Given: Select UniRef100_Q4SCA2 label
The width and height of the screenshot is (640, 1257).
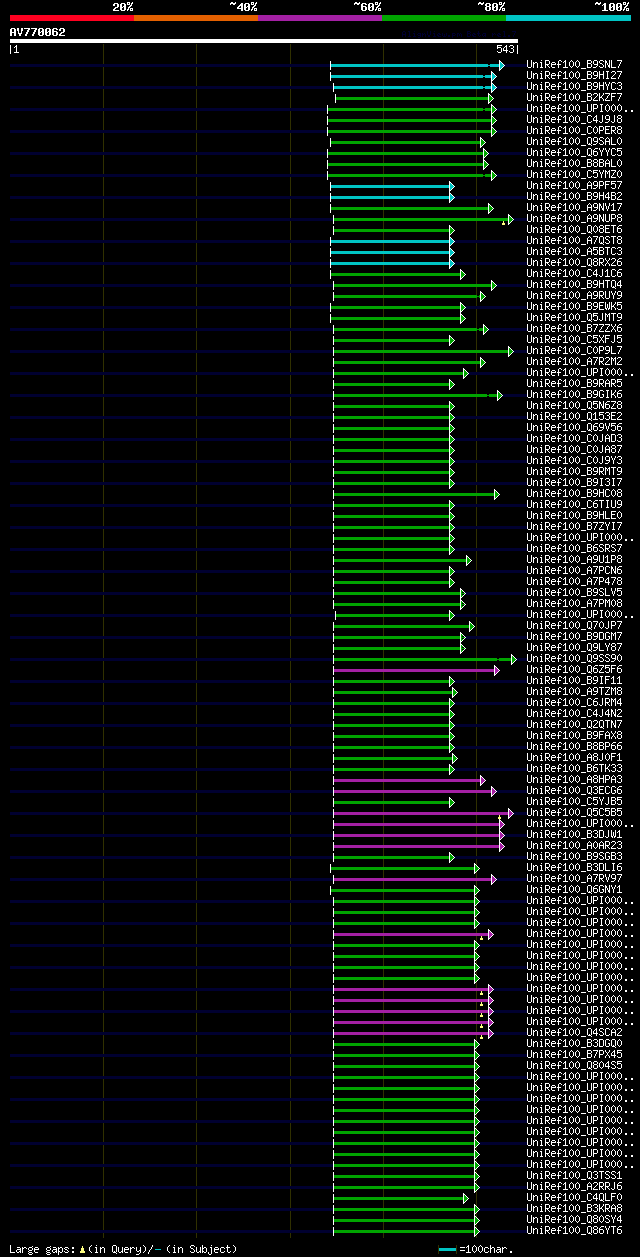Looking at the screenshot, I should click(x=574, y=1033).
